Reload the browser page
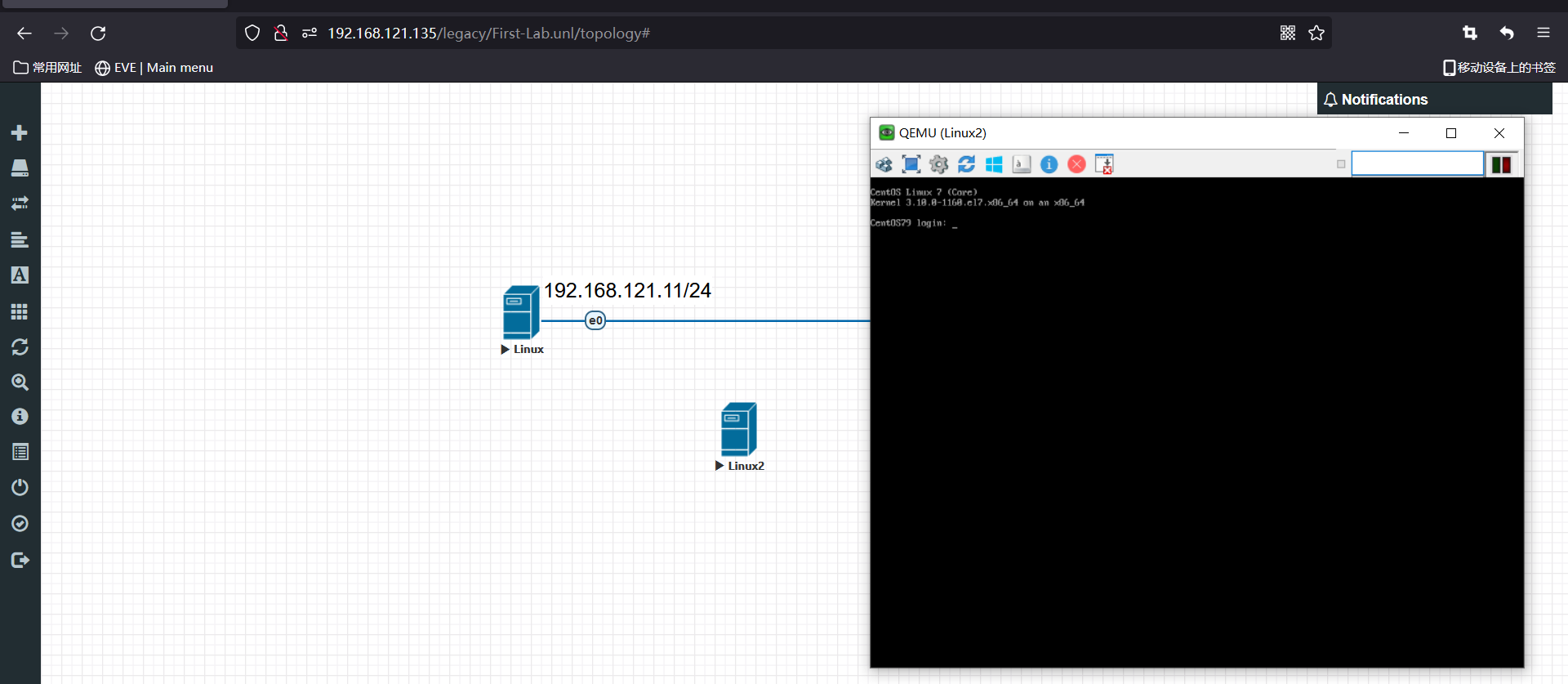This screenshot has width=1568, height=684. click(x=98, y=34)
